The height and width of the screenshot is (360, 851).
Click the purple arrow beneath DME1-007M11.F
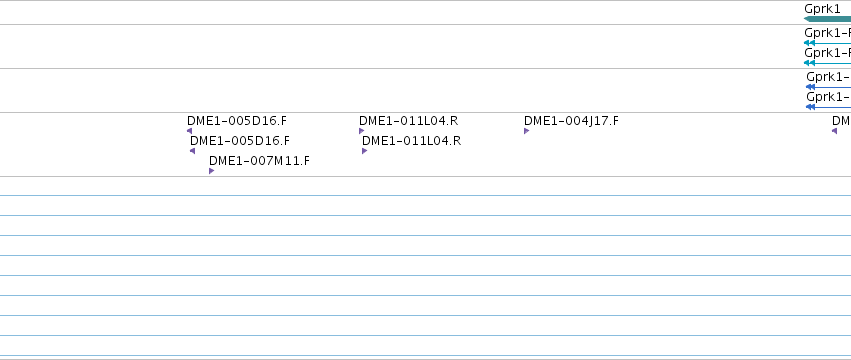click(x=212, y=171)
